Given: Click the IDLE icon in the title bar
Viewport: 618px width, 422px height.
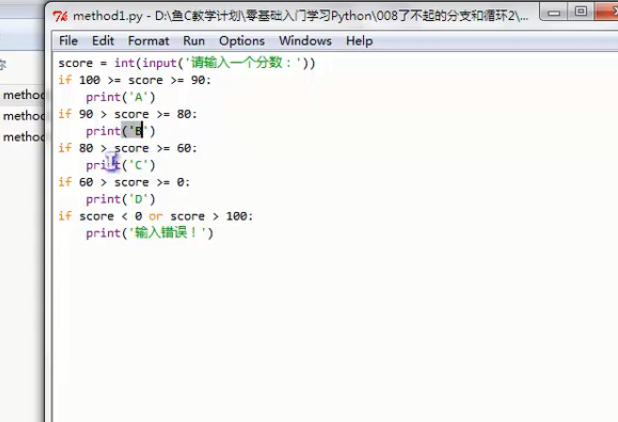Looking at the screenshot, I should [60, 16].
